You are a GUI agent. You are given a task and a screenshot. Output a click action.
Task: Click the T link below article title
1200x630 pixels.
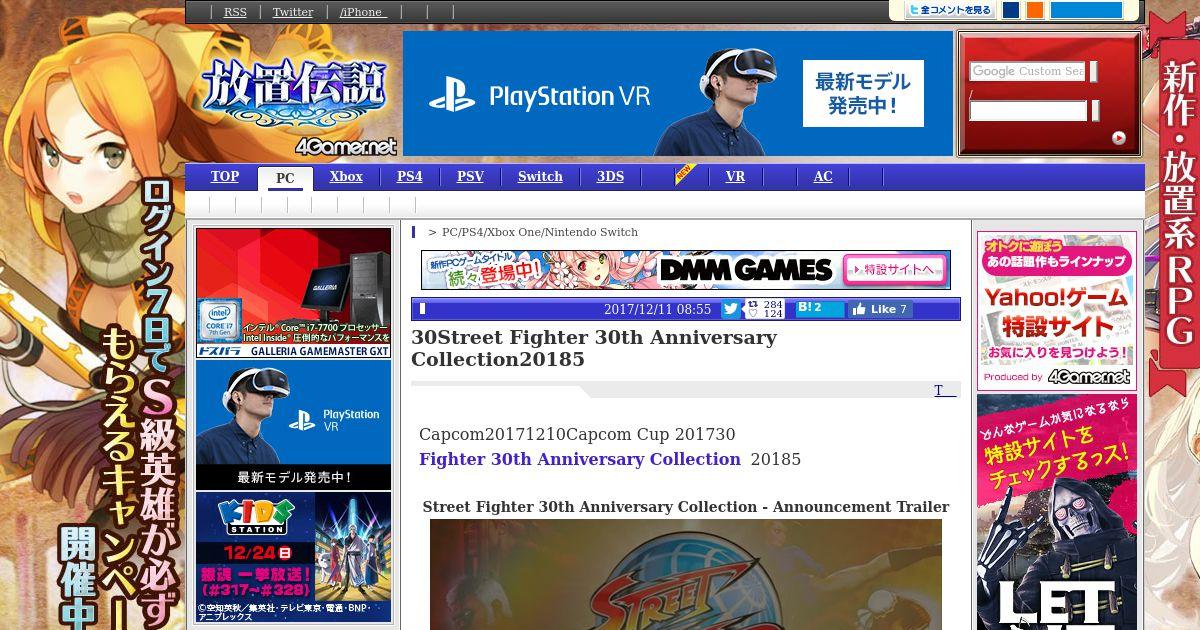[945, 391]
